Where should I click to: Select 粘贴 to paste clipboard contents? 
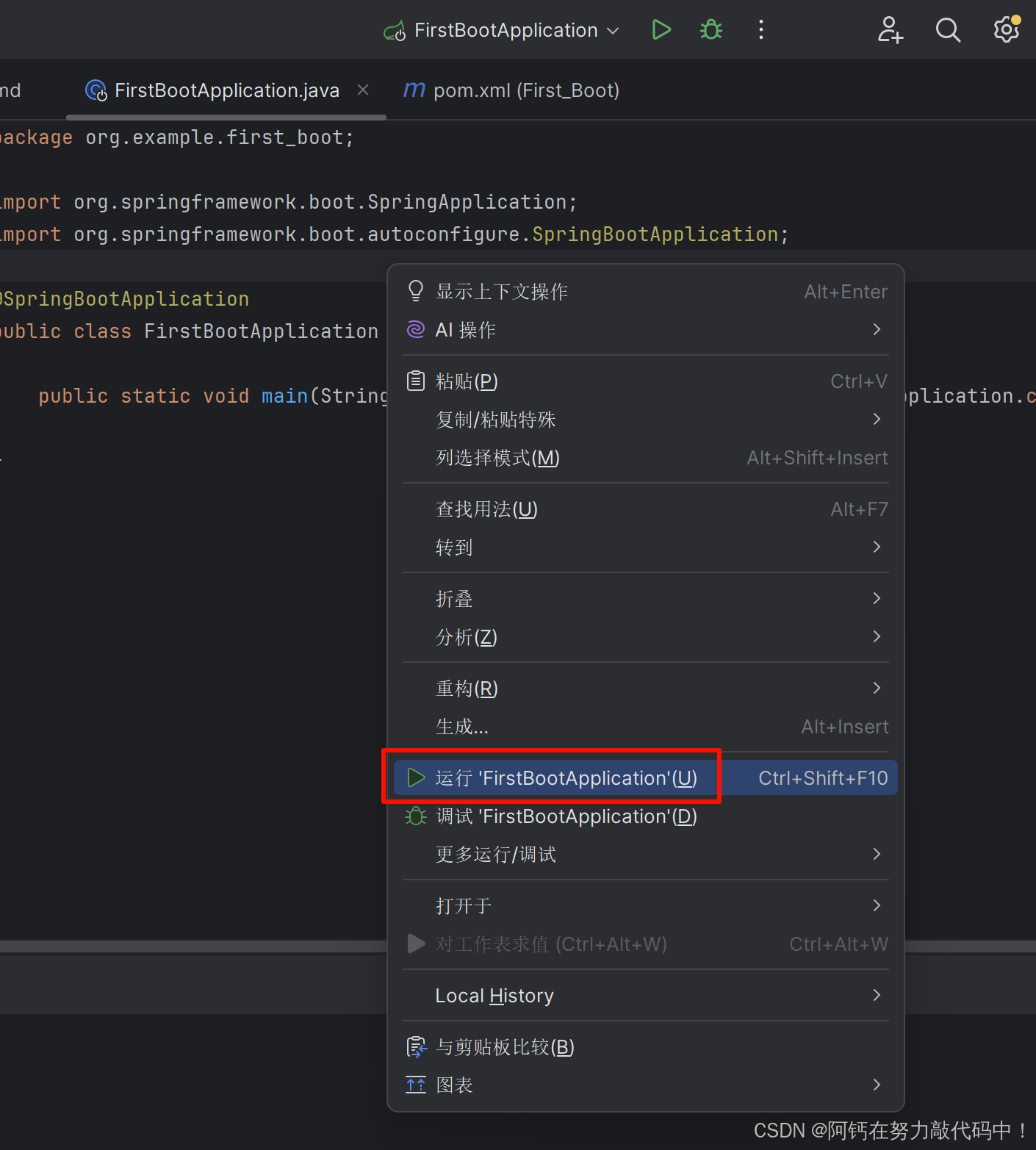[467, 381]
